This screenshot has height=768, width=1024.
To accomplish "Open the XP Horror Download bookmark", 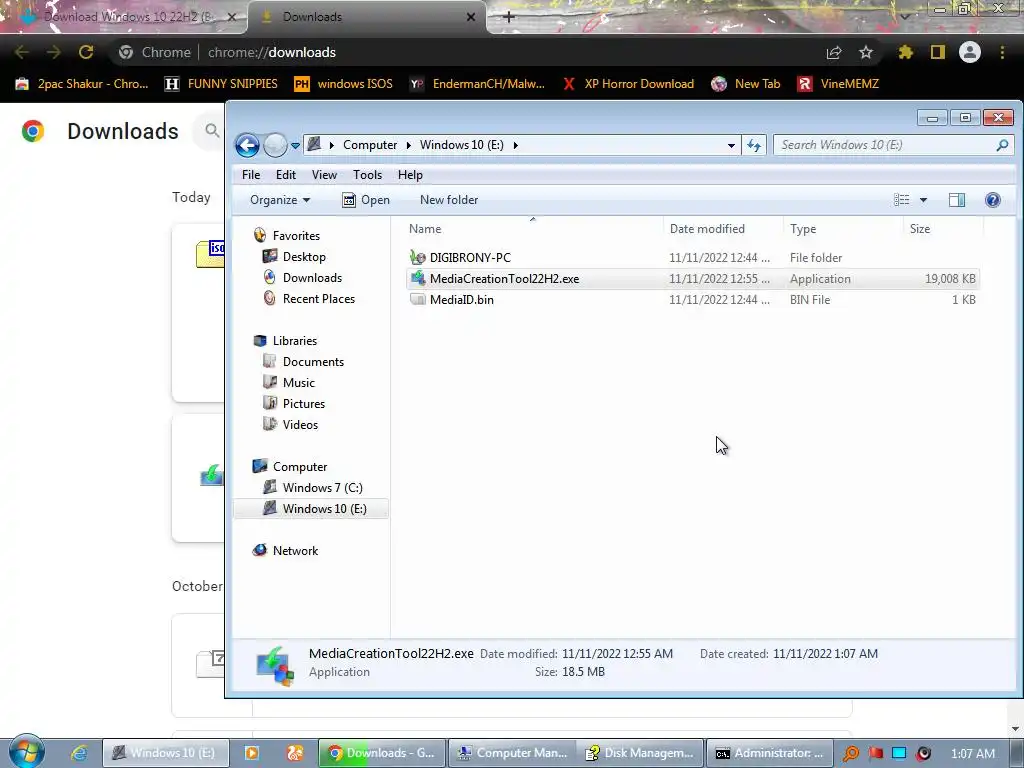I will [x=628, y=84].
